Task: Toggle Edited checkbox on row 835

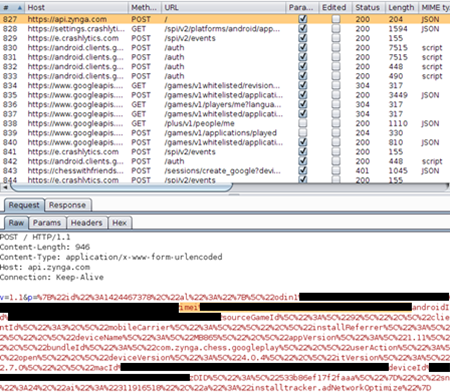Action: (x=336, y=95)
